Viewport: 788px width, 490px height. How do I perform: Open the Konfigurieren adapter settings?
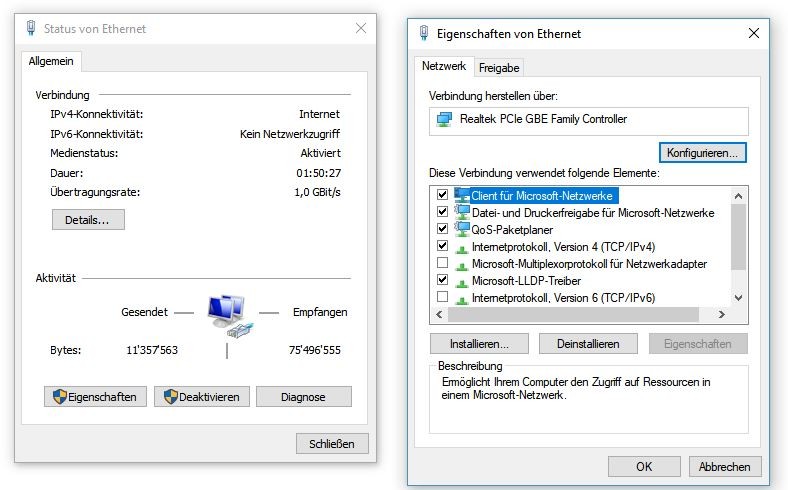702,153
